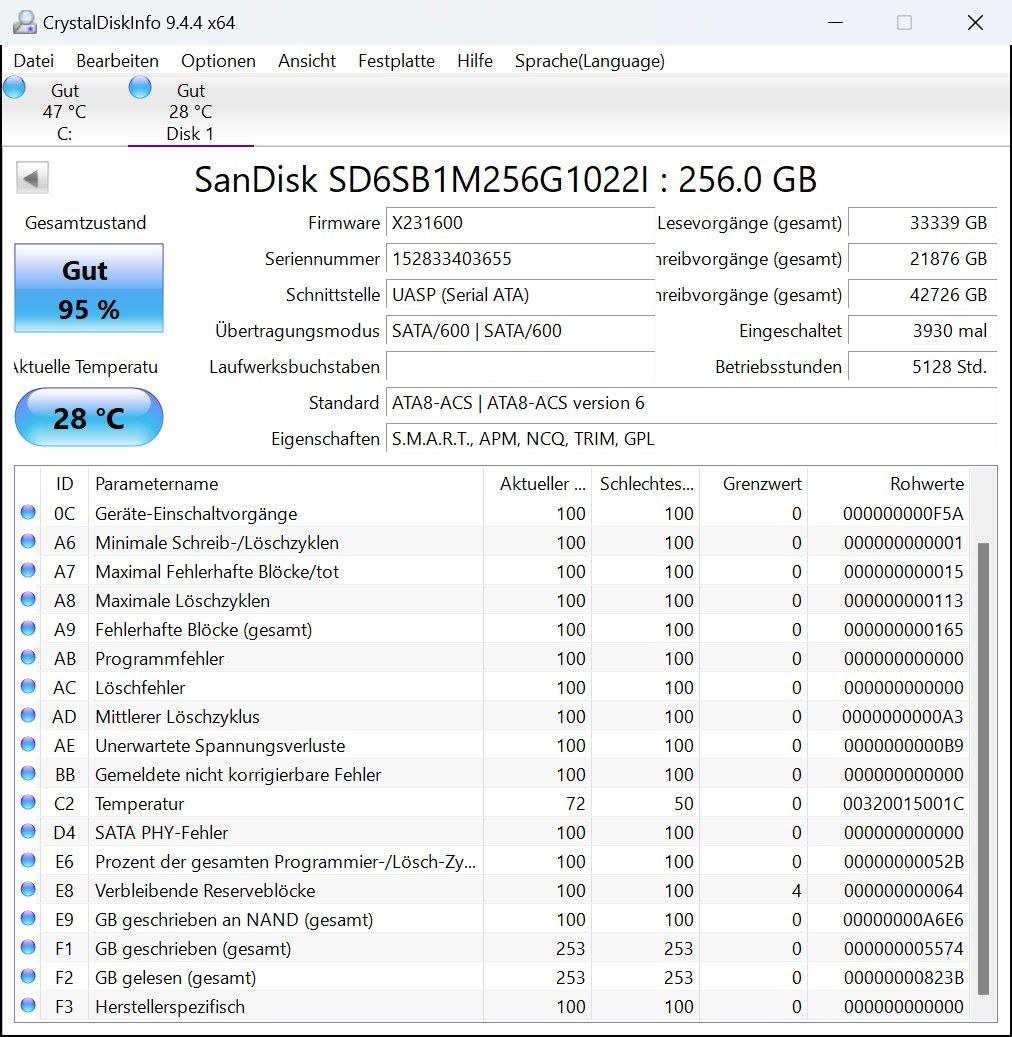Open the Bearbeiten menu
The image size is (1012, 1037).
coord(117,61)
